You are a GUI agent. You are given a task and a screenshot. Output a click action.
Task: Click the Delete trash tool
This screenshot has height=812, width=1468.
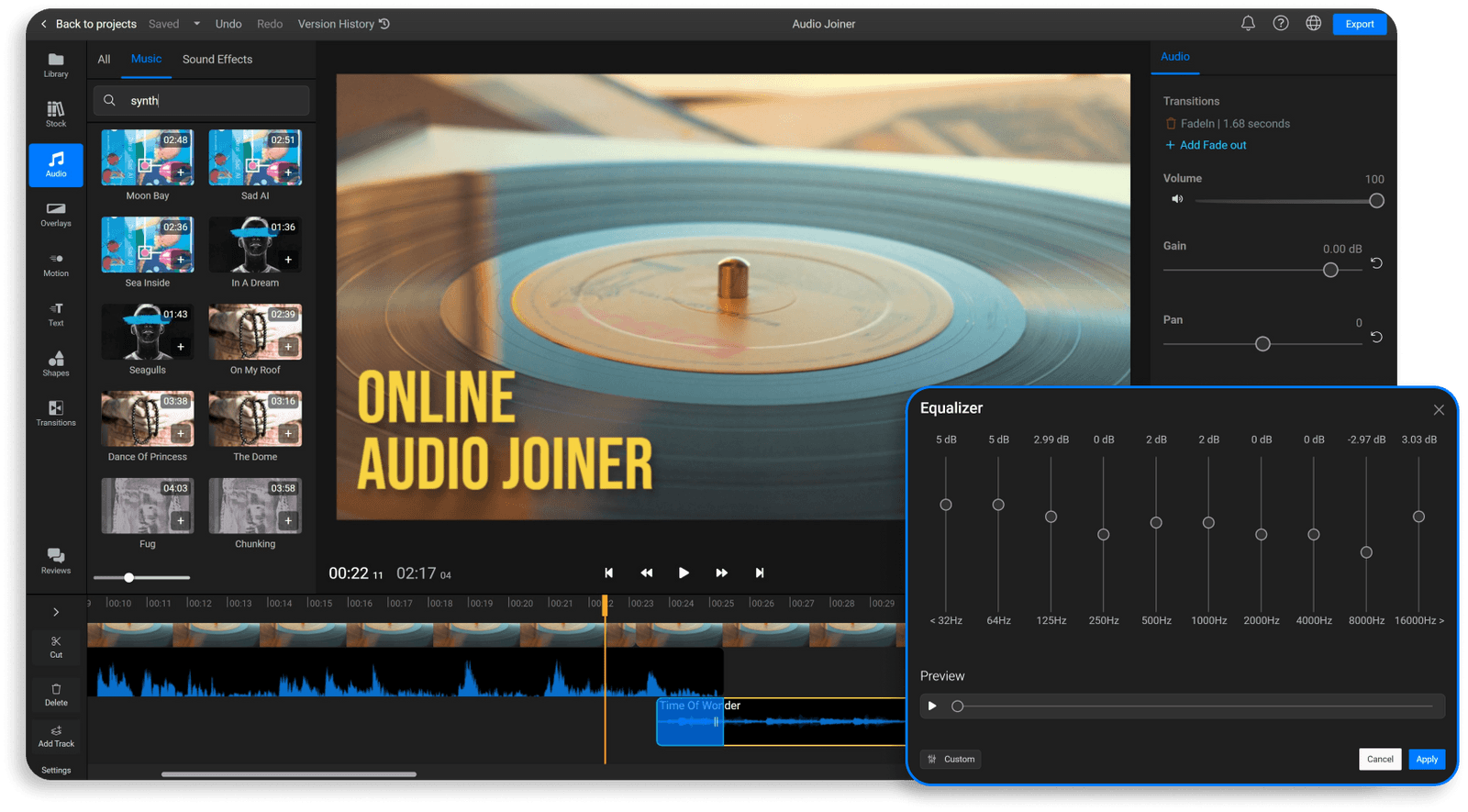click(56, 695)
